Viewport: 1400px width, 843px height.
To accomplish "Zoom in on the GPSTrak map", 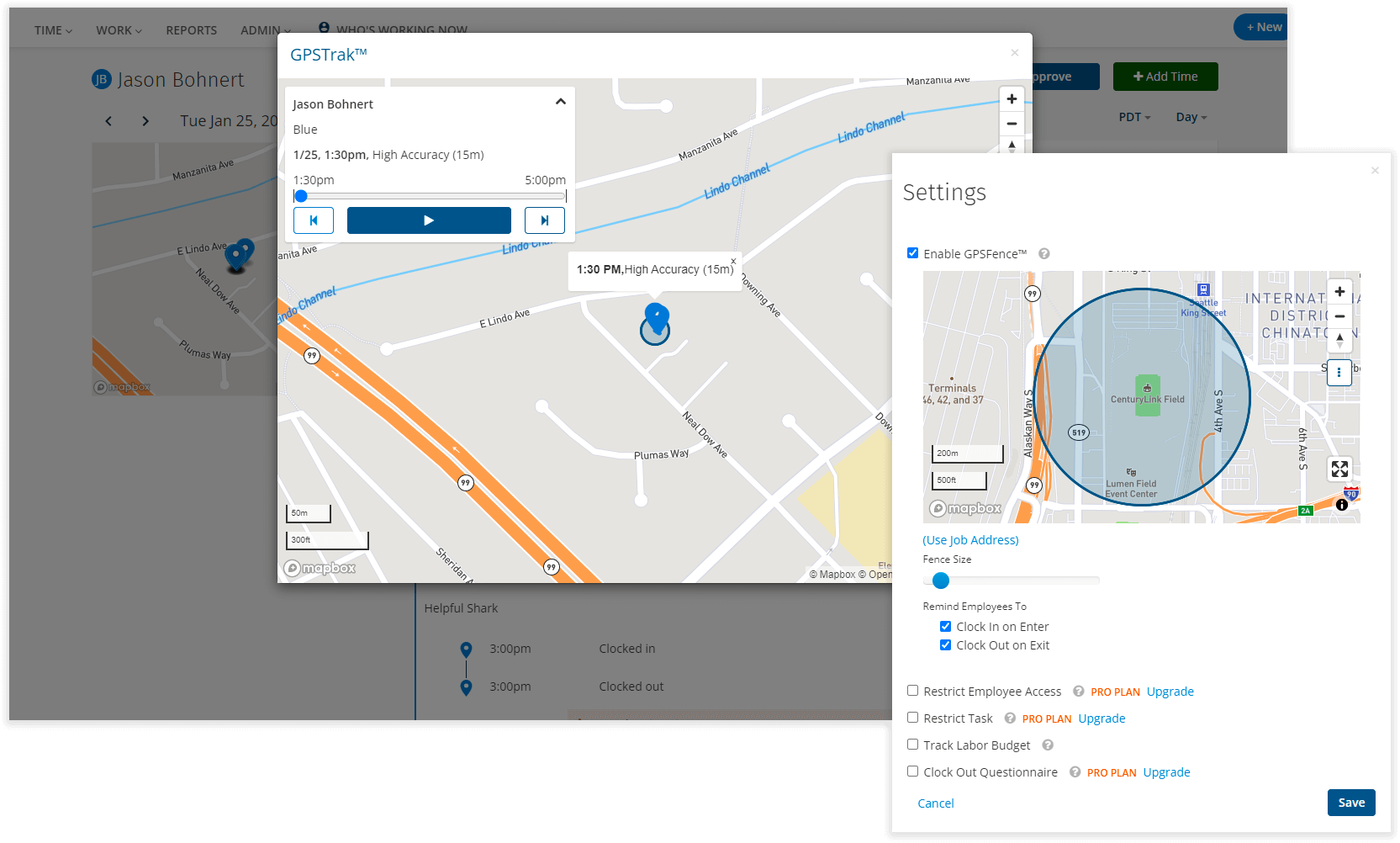I will pos(1012,99).
